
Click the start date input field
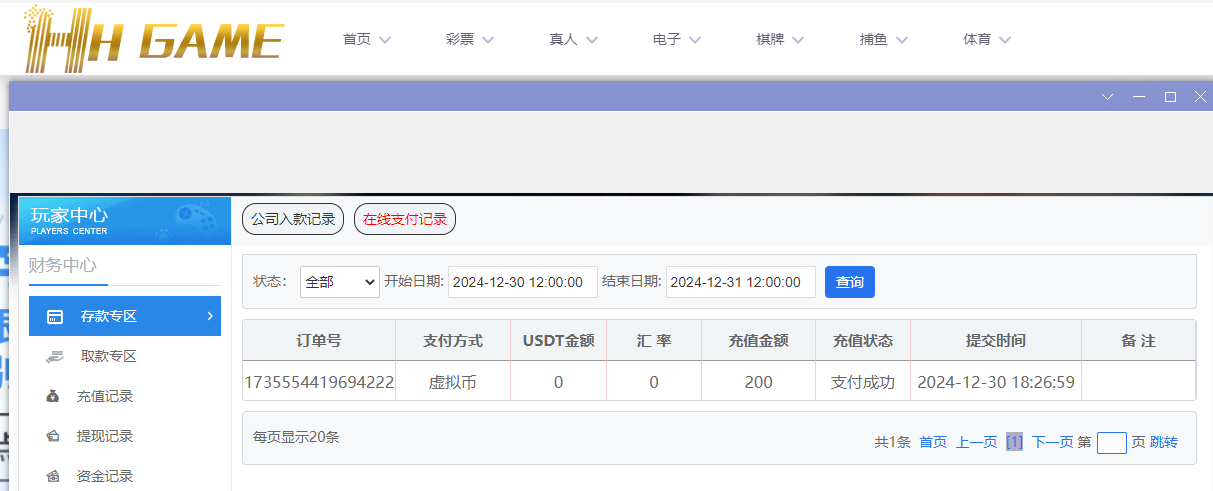coord(523,282)
